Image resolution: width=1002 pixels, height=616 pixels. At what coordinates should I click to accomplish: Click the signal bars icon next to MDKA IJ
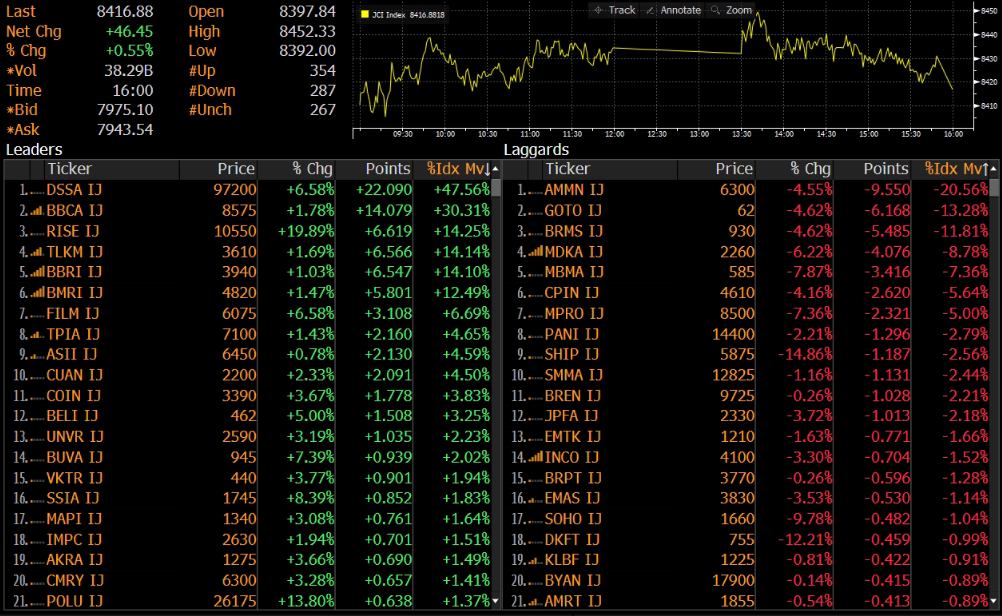point(534,252)
